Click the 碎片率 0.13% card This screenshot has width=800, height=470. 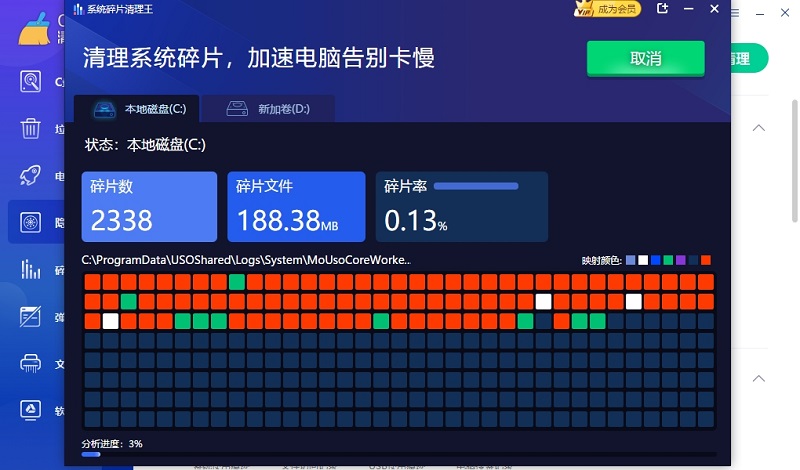462,207
